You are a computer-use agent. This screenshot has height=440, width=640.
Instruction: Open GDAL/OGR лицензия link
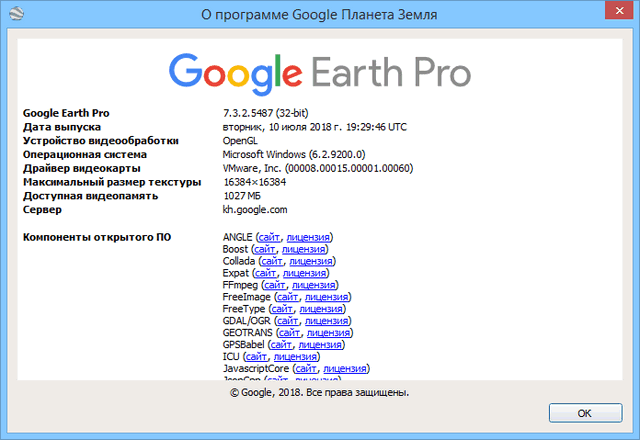click(327, 320)
